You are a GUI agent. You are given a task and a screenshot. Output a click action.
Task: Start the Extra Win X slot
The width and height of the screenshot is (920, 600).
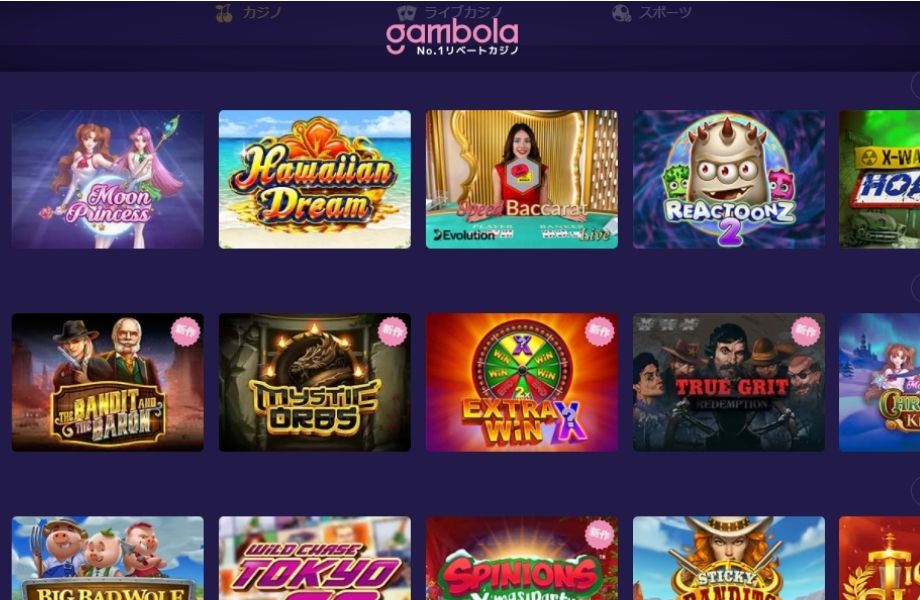click(x=522, y=382)
